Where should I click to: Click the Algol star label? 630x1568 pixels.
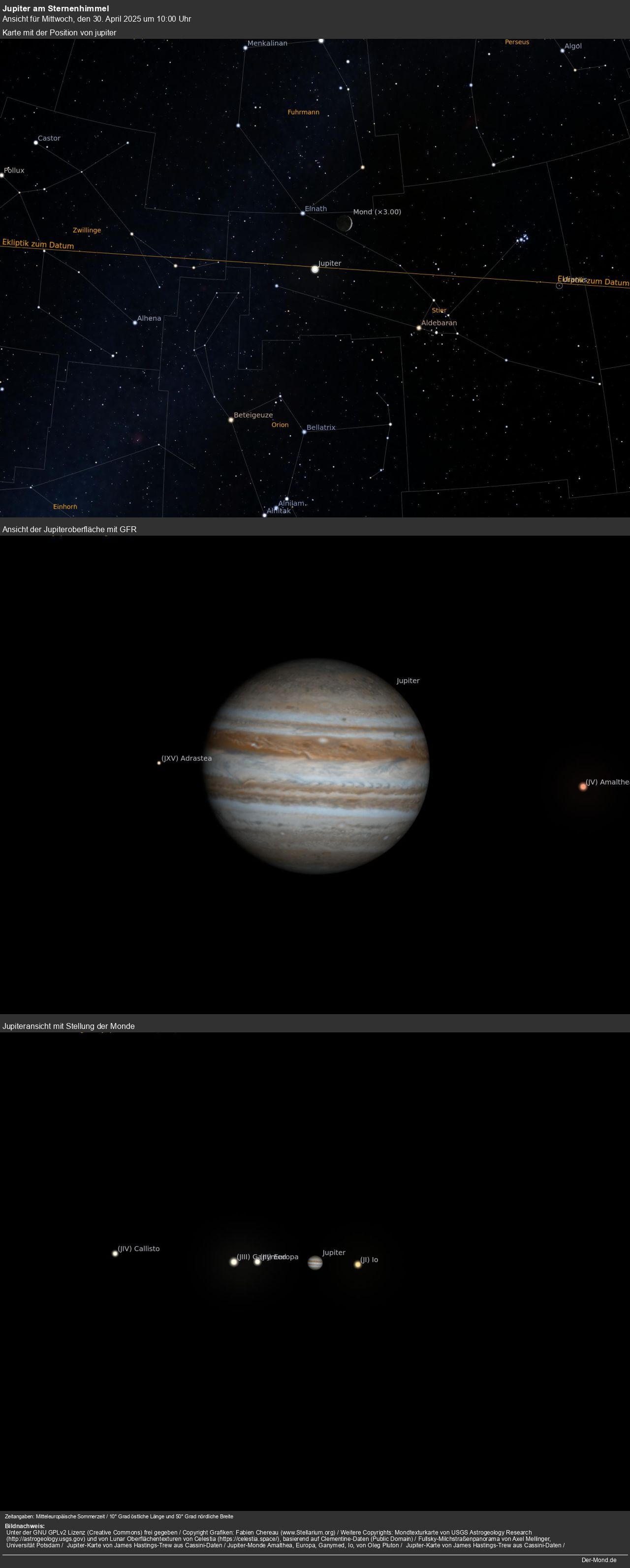pyautogui.click(x=573, y=46)
